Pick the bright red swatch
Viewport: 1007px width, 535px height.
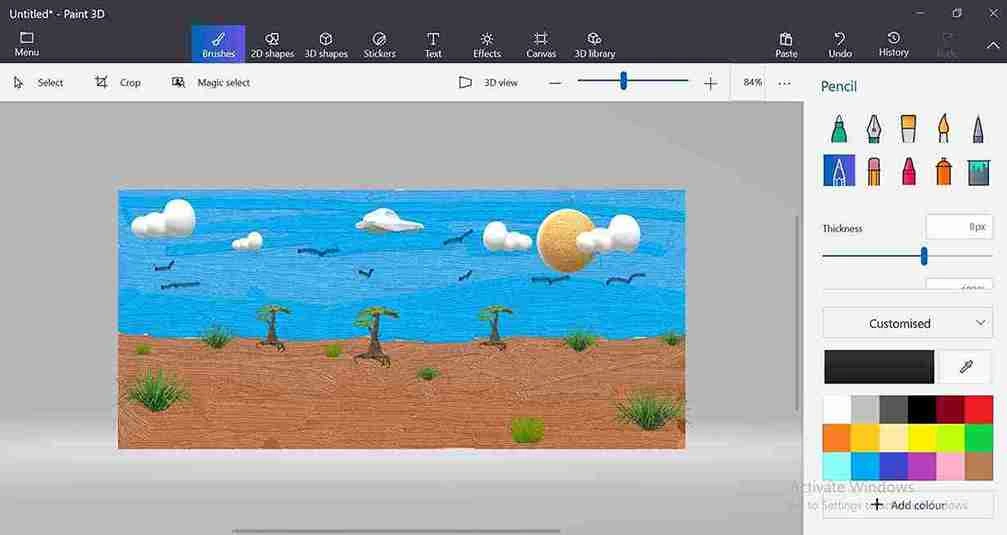click(x=979, y=410)
